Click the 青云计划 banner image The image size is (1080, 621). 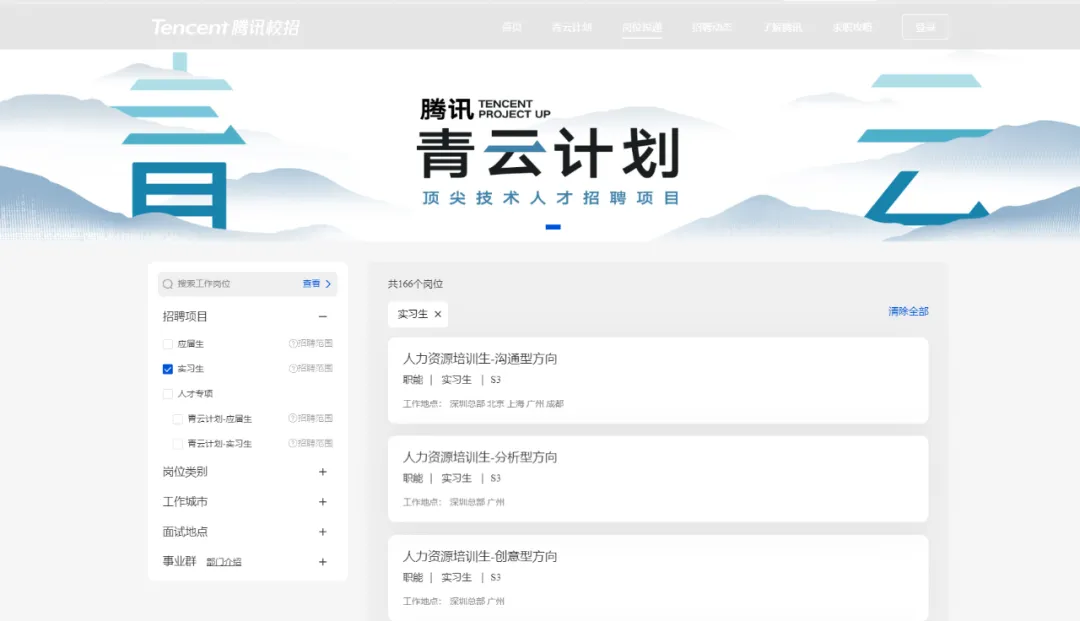pos(540,145)
